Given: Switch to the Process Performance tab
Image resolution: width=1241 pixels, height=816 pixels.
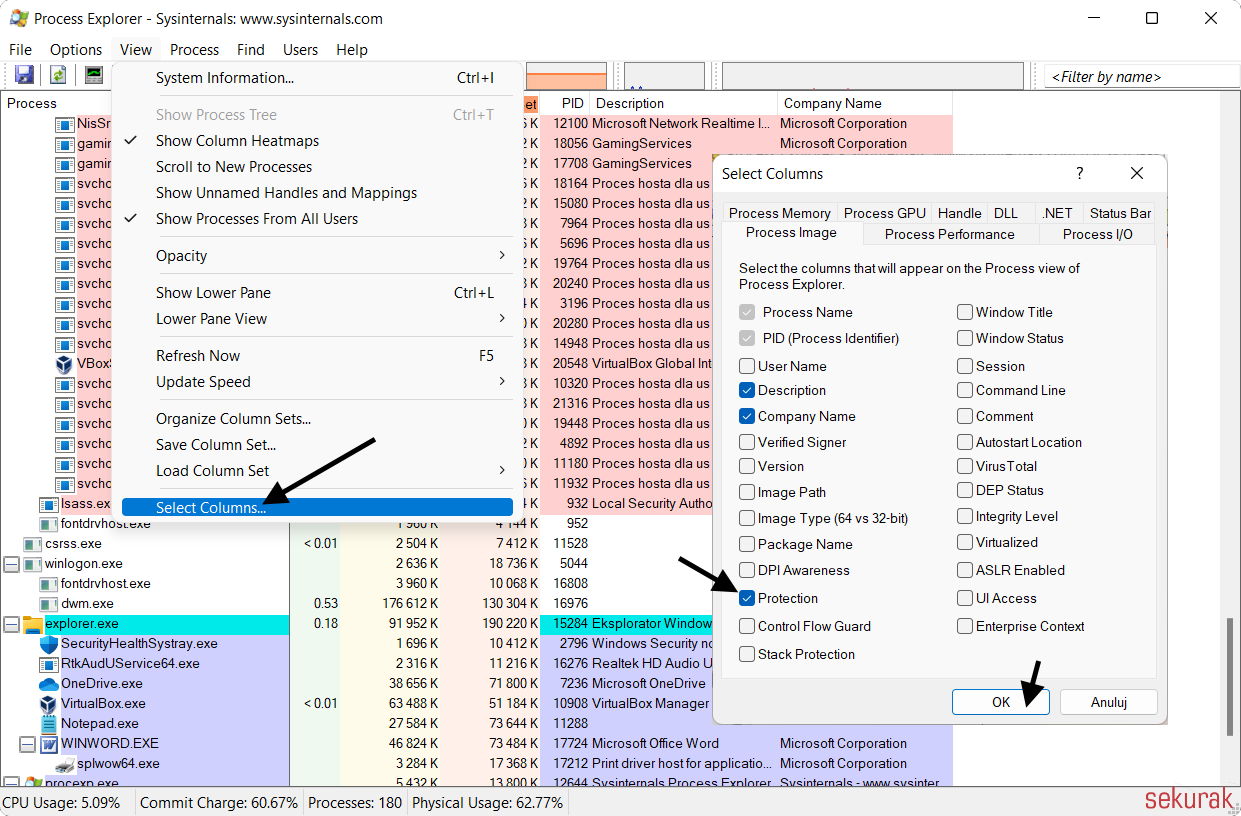Looking at the screenshot, I should (950, 234).
